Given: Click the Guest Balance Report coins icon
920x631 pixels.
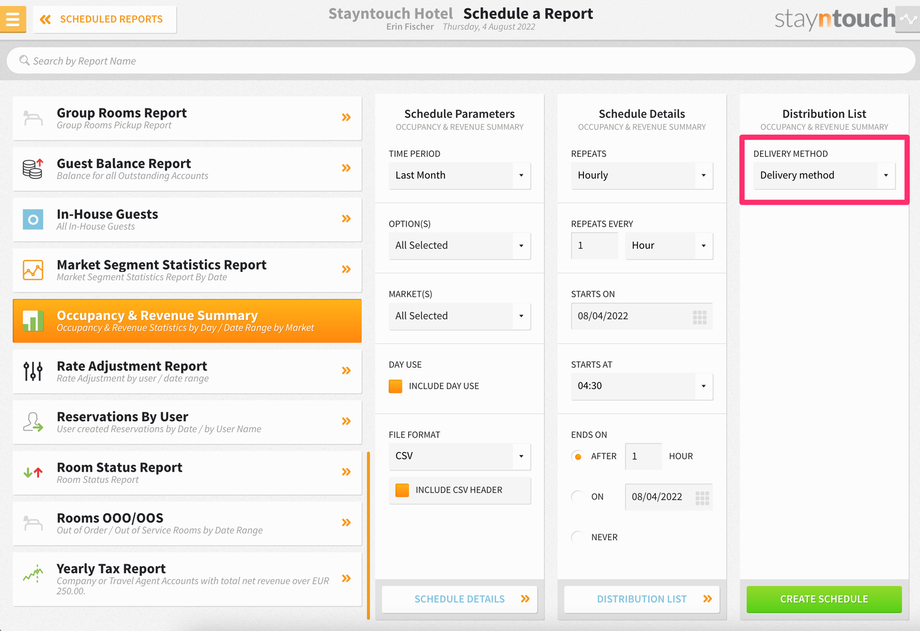Looking at the screenshot, I should [x=33, y=168].
